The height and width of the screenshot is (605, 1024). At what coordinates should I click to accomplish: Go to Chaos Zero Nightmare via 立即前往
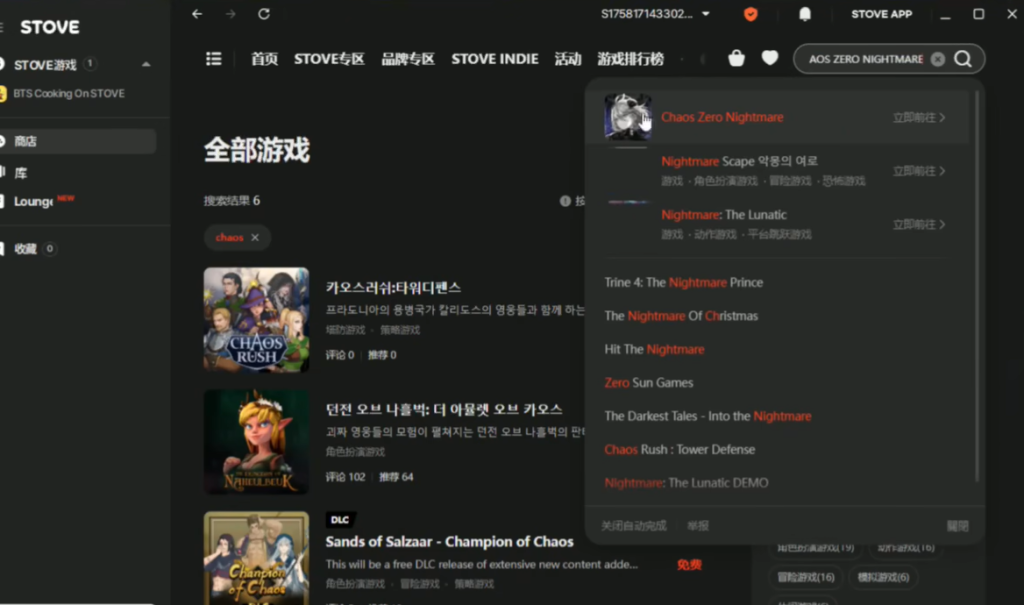coord(918,118)
